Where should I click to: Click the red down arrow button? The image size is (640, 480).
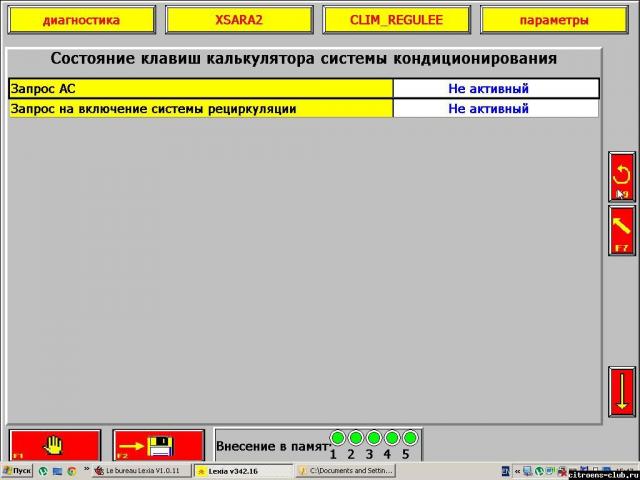[x=622, y=391]
